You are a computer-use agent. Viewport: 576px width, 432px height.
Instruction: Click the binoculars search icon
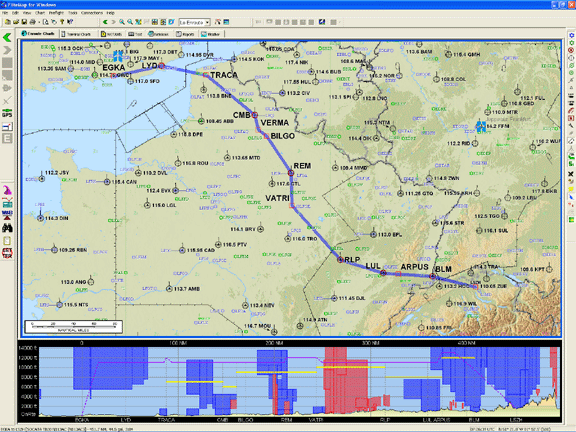(x=7, y=228)
